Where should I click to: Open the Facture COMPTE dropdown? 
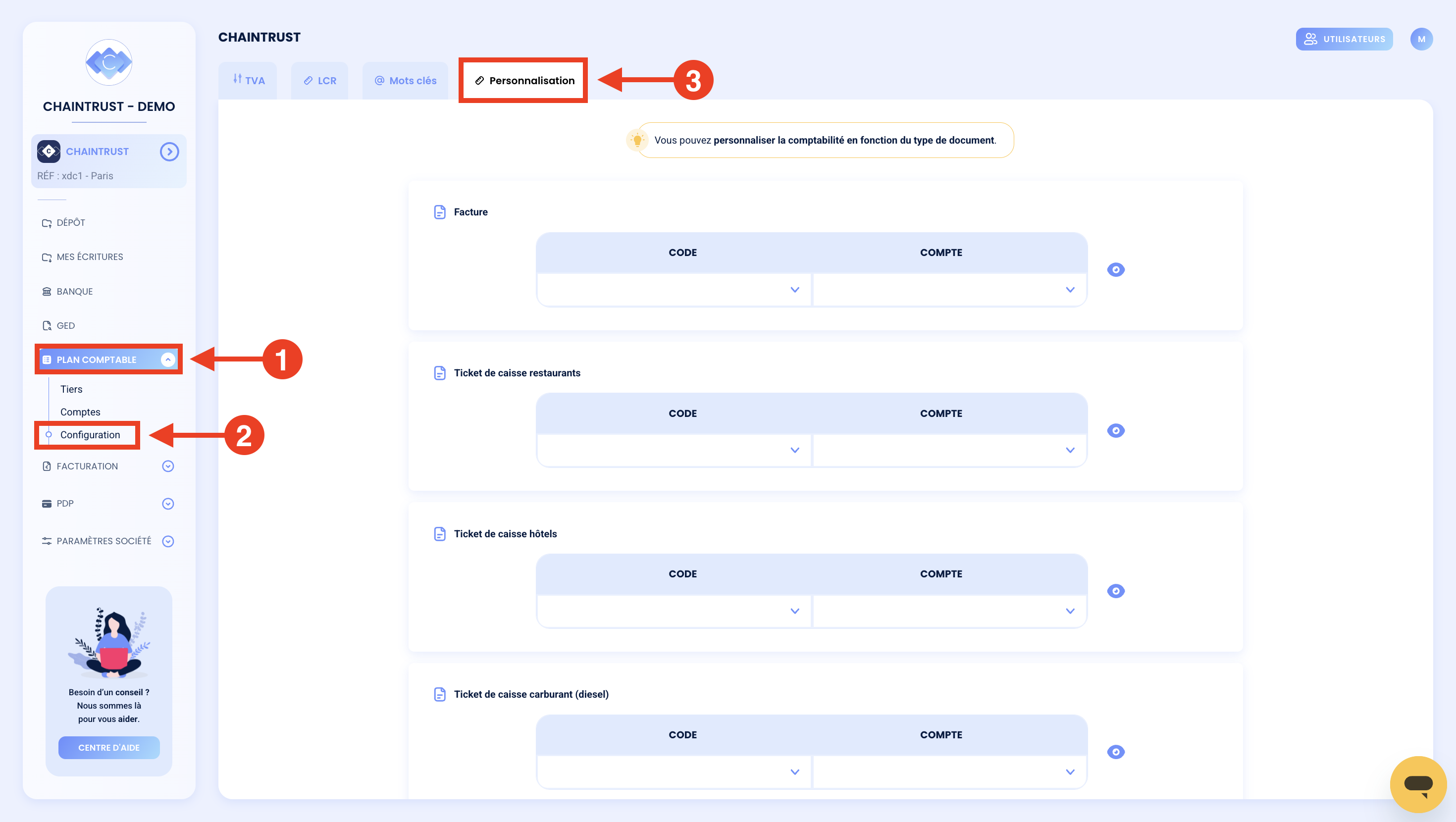click(x=949, y=290)
